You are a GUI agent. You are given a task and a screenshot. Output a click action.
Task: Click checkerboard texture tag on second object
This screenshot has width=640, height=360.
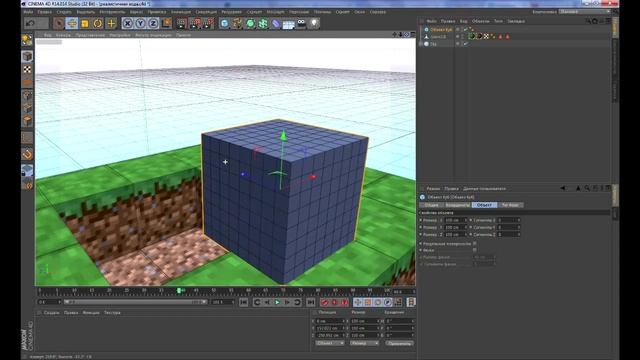click(x=486, y=36)
